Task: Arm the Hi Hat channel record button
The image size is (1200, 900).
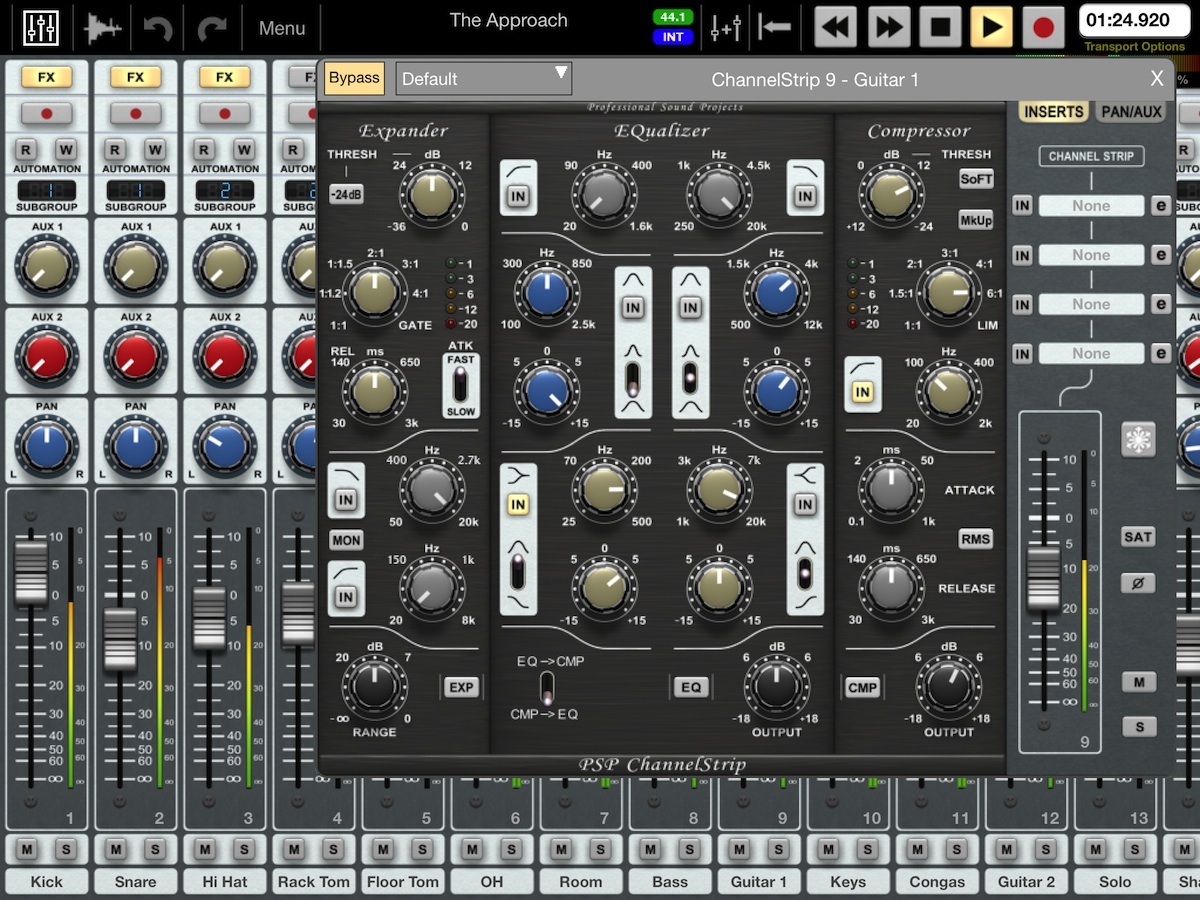Action: (x=224, y=114)
